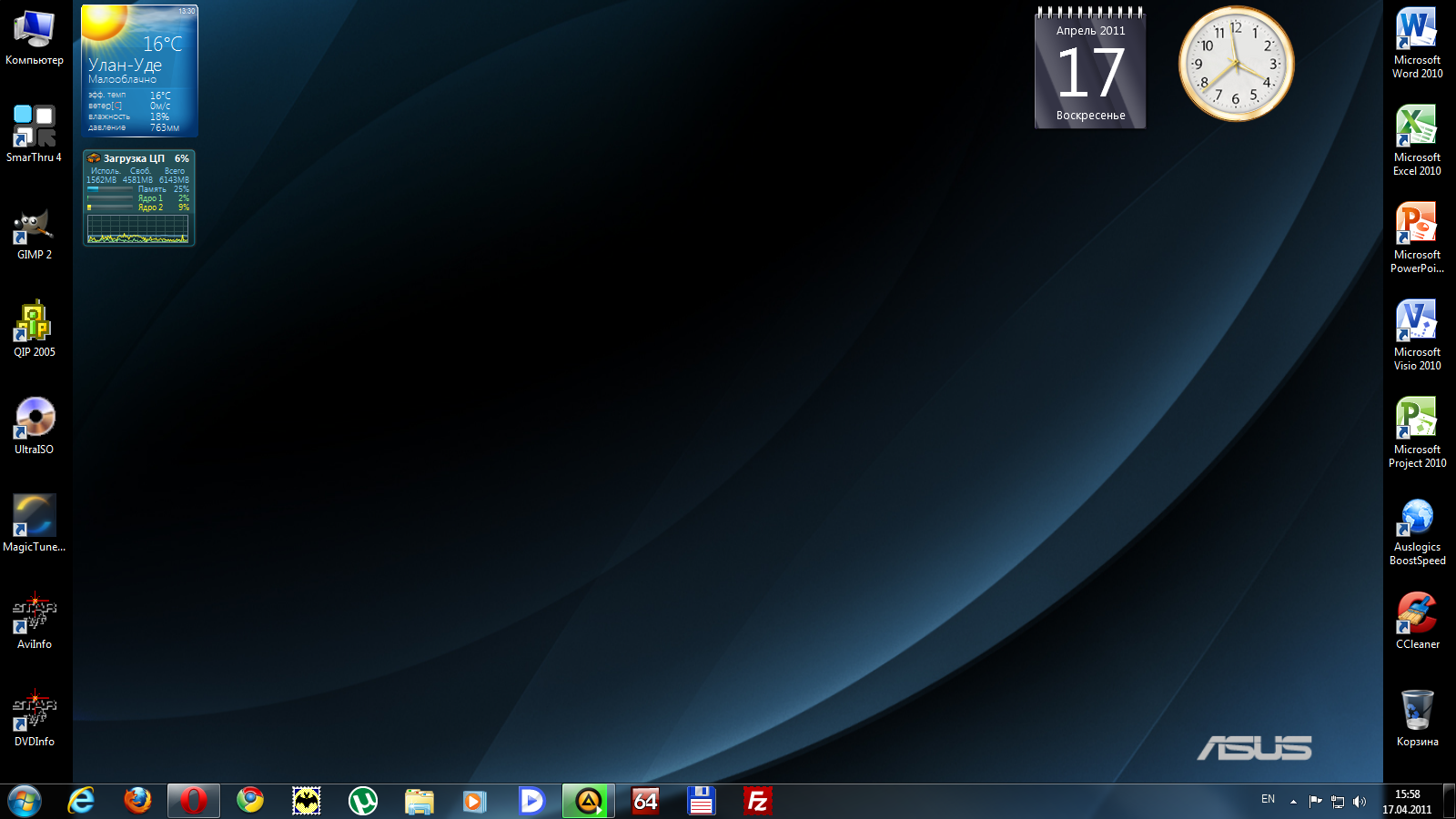Click the EN language indicator
1456x819 pixels.
click(1268, 799)
